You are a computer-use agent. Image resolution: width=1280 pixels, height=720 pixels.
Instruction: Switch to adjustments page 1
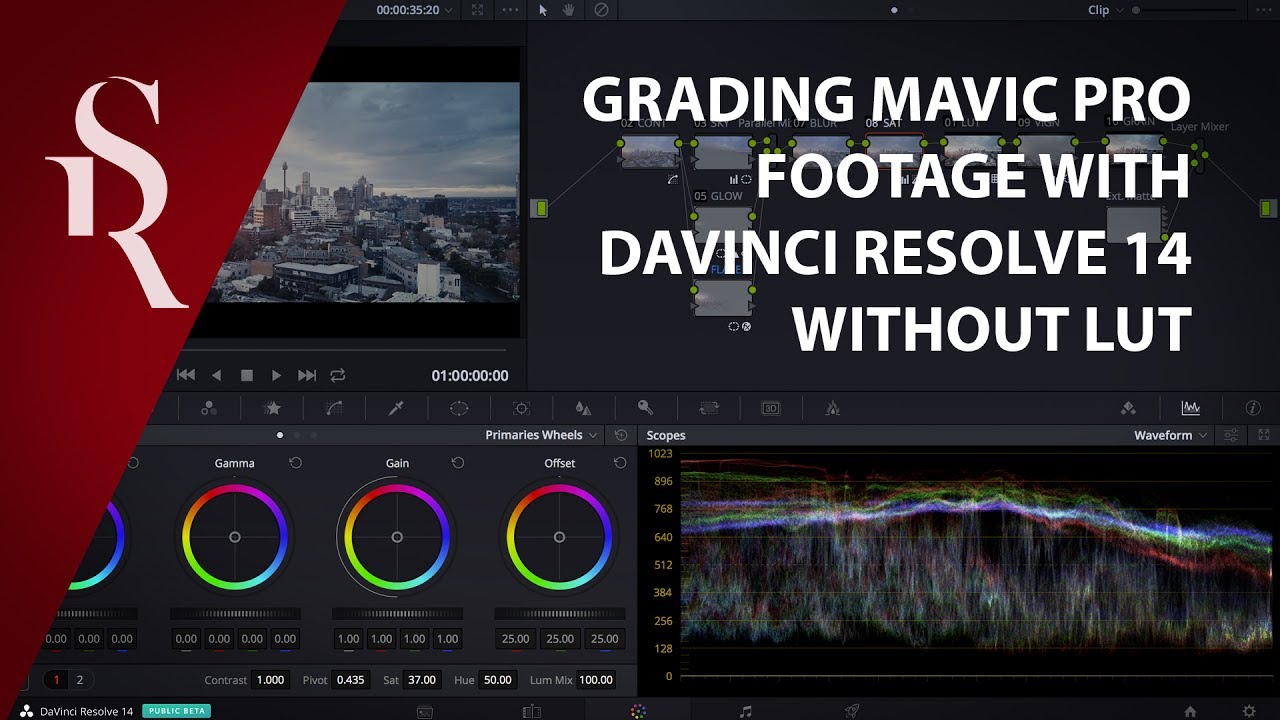click(x=56, y=680)
